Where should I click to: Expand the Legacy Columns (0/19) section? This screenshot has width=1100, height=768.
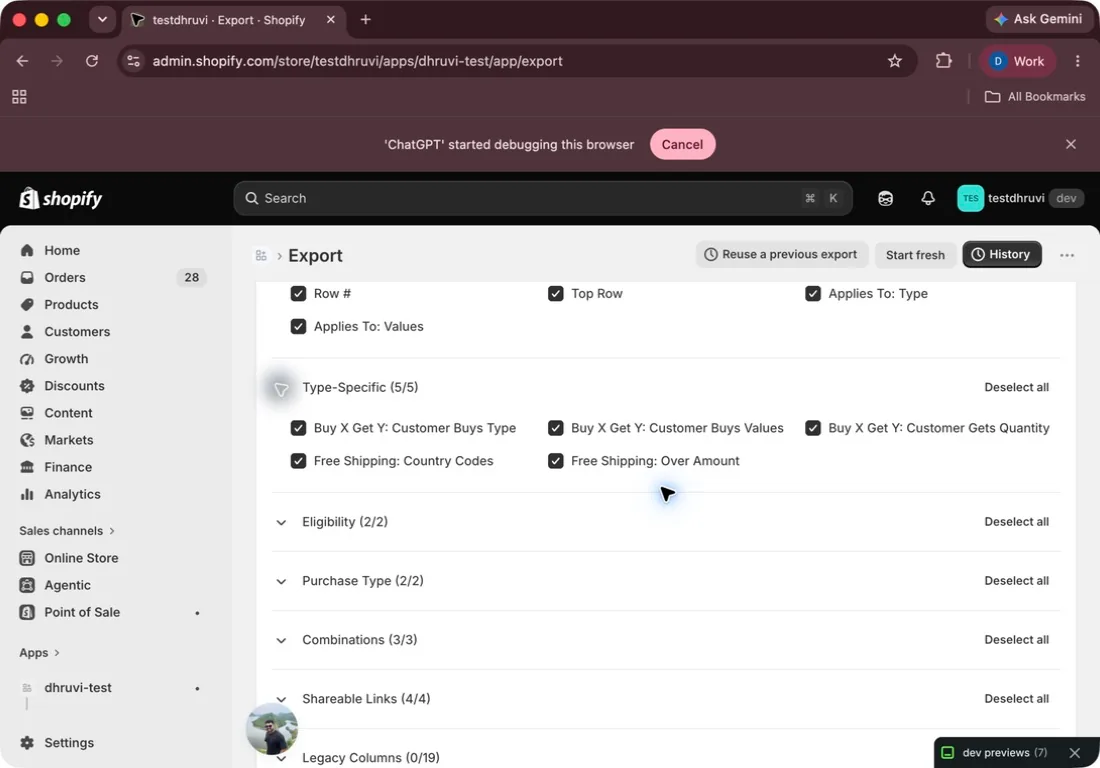tap(281, 758)
